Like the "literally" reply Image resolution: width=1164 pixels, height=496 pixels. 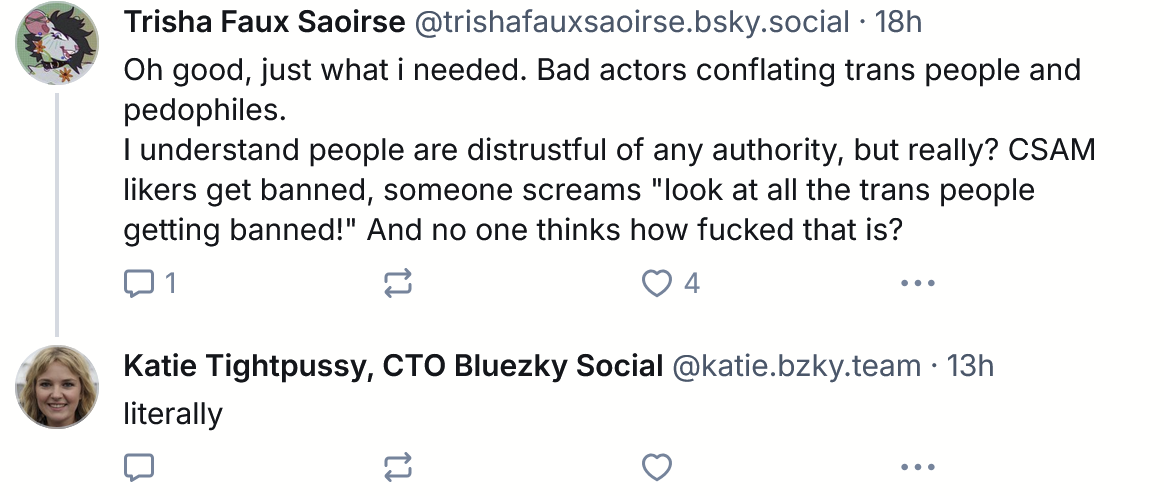click(656, 466)
